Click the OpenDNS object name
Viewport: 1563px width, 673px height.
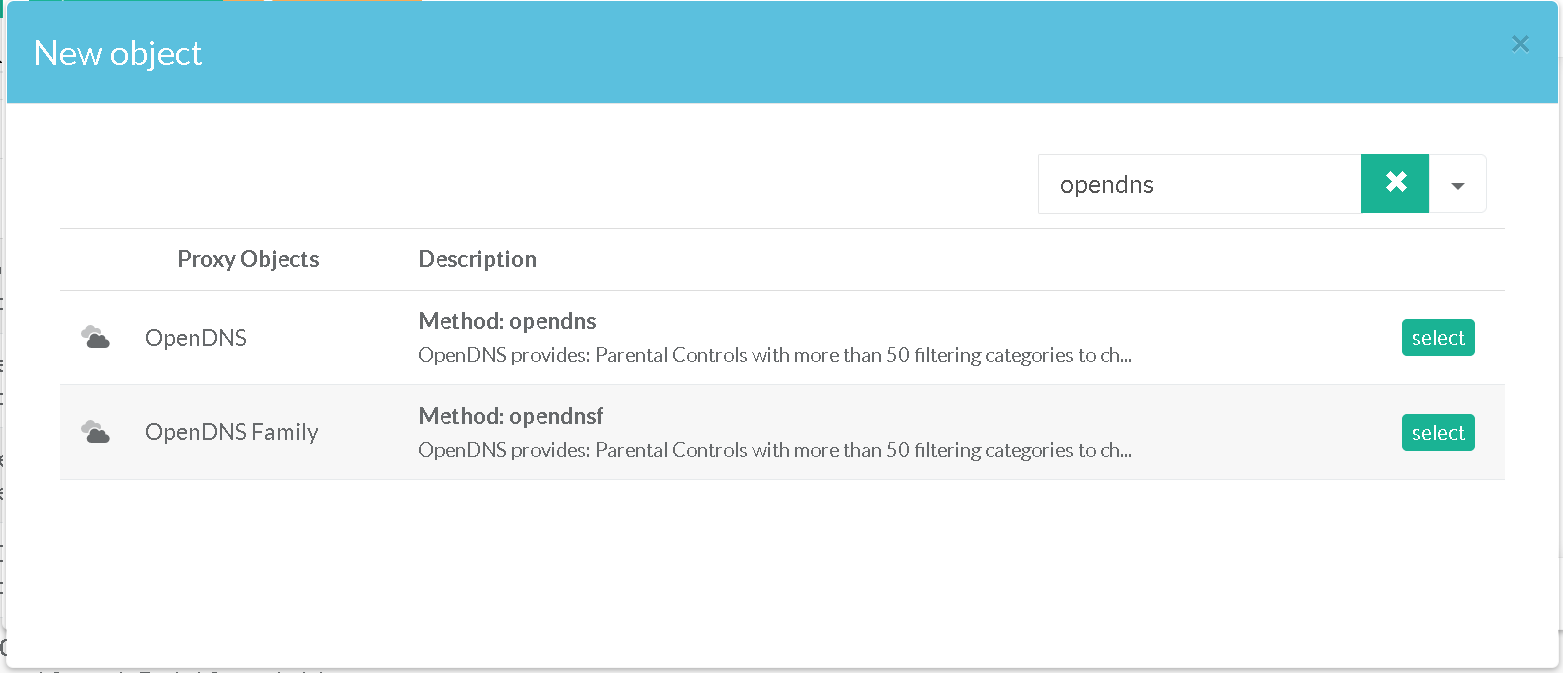click(195, 338)
